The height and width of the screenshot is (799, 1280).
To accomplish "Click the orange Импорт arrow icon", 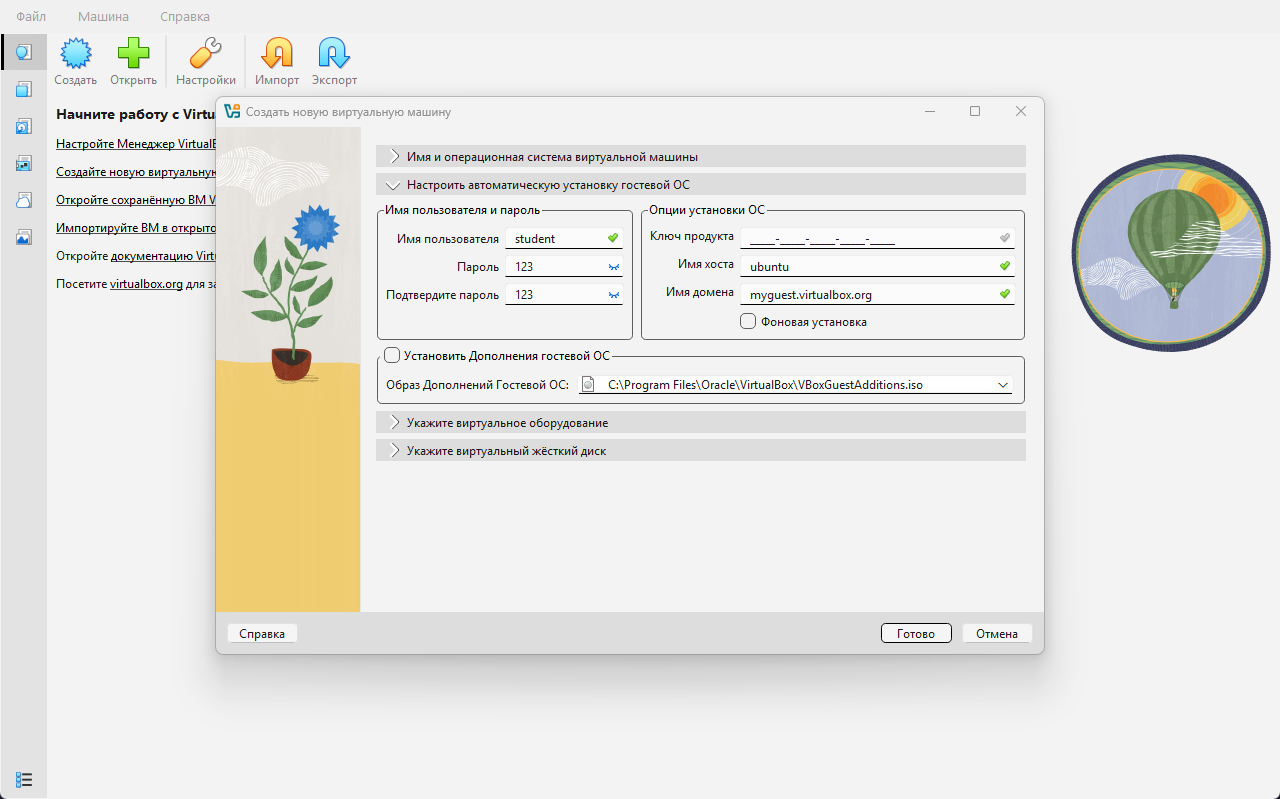I will click(x=277, y=53).
